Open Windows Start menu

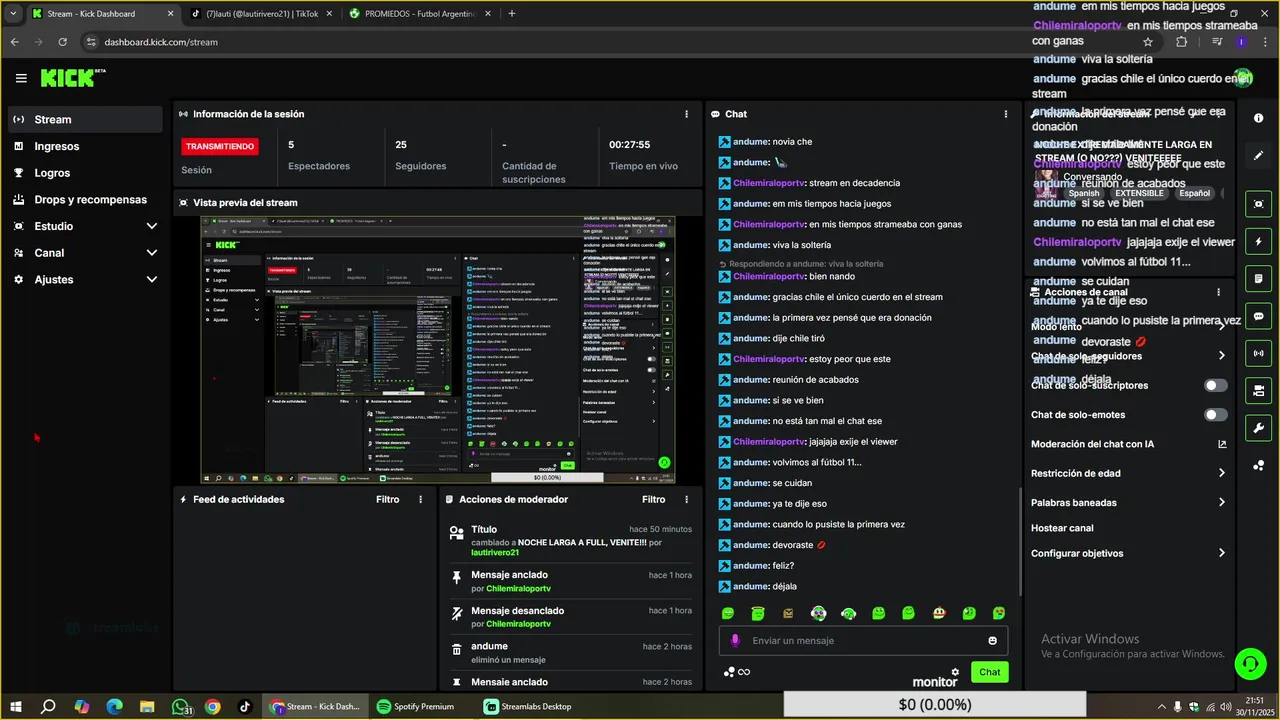pyautogui.click(x=16, y=706)
